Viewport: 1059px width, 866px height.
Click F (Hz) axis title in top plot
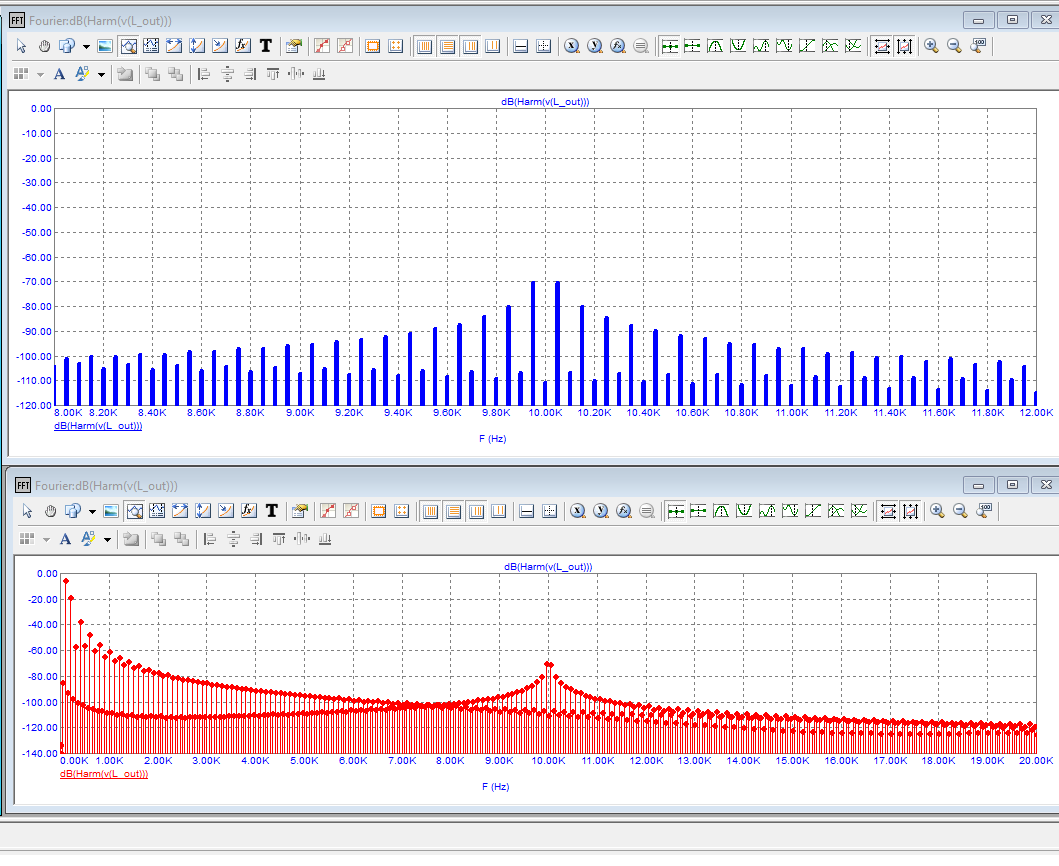[493, 439]
